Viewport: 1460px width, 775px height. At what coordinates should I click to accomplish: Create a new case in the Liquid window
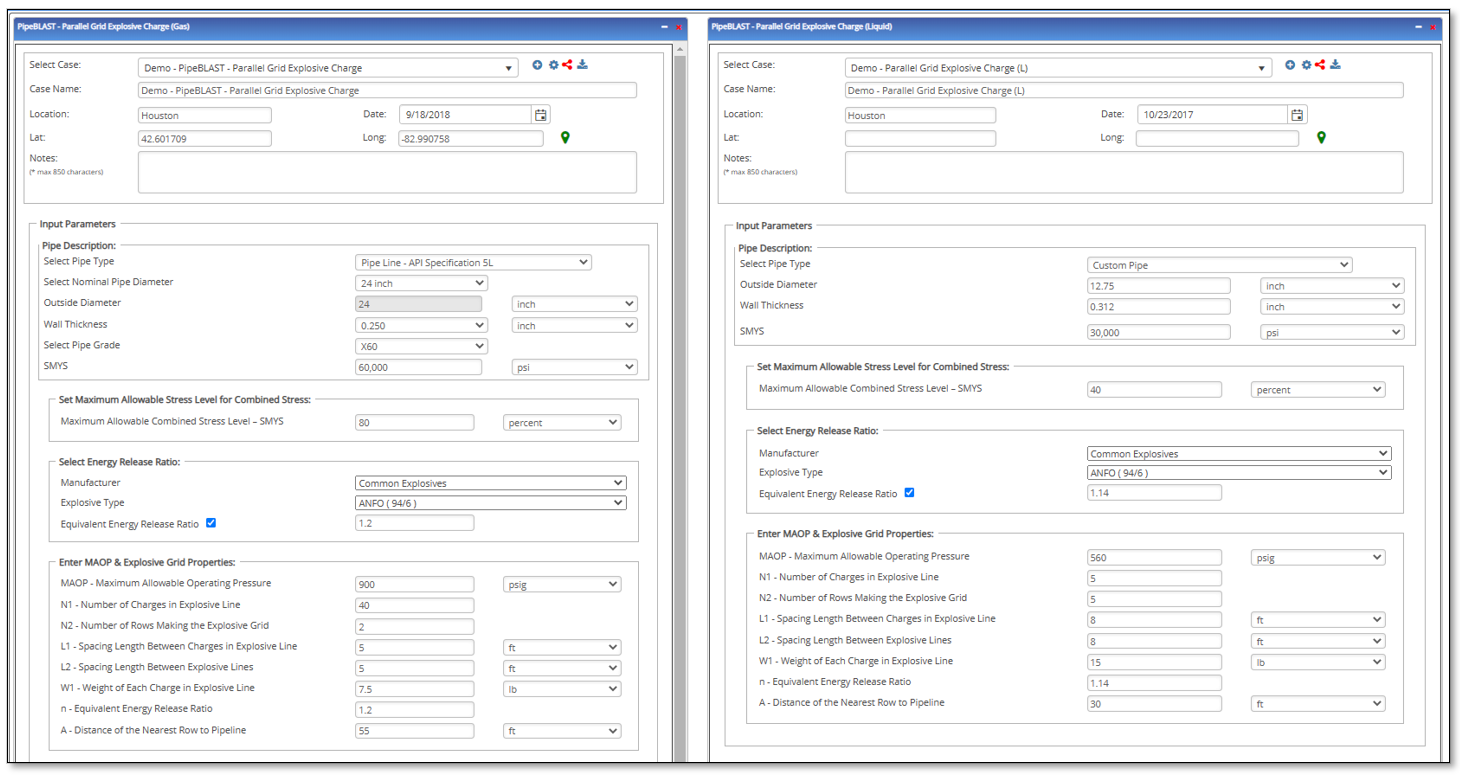(1289, 63)
